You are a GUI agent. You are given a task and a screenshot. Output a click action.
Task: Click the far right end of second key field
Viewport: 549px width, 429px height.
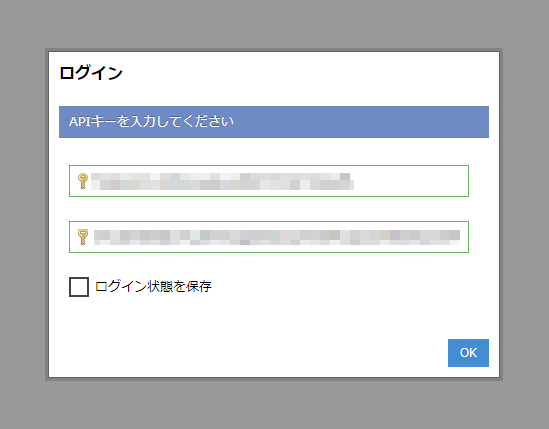pos(464,237)
